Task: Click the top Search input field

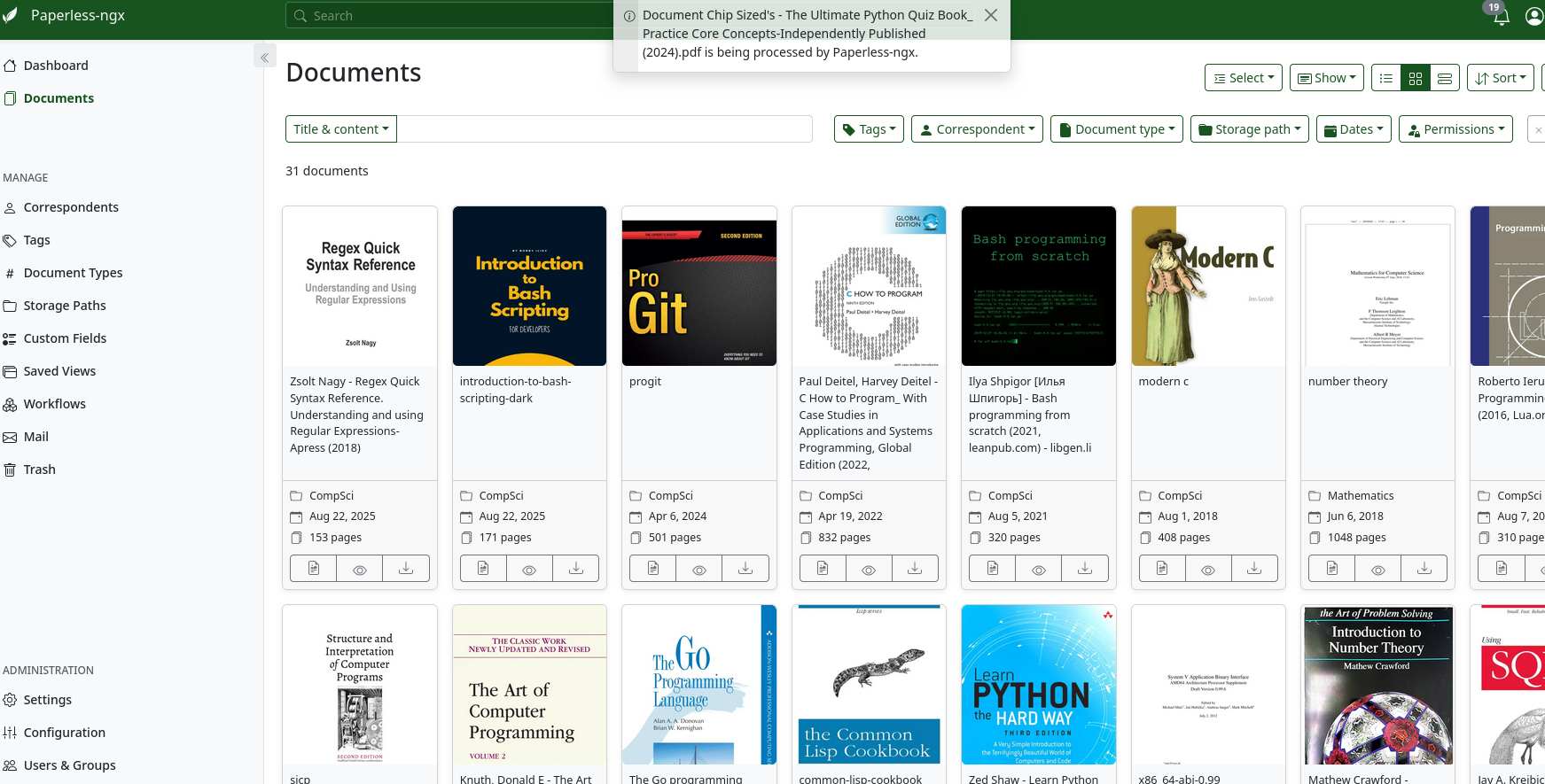Action: tap(452, 16)
